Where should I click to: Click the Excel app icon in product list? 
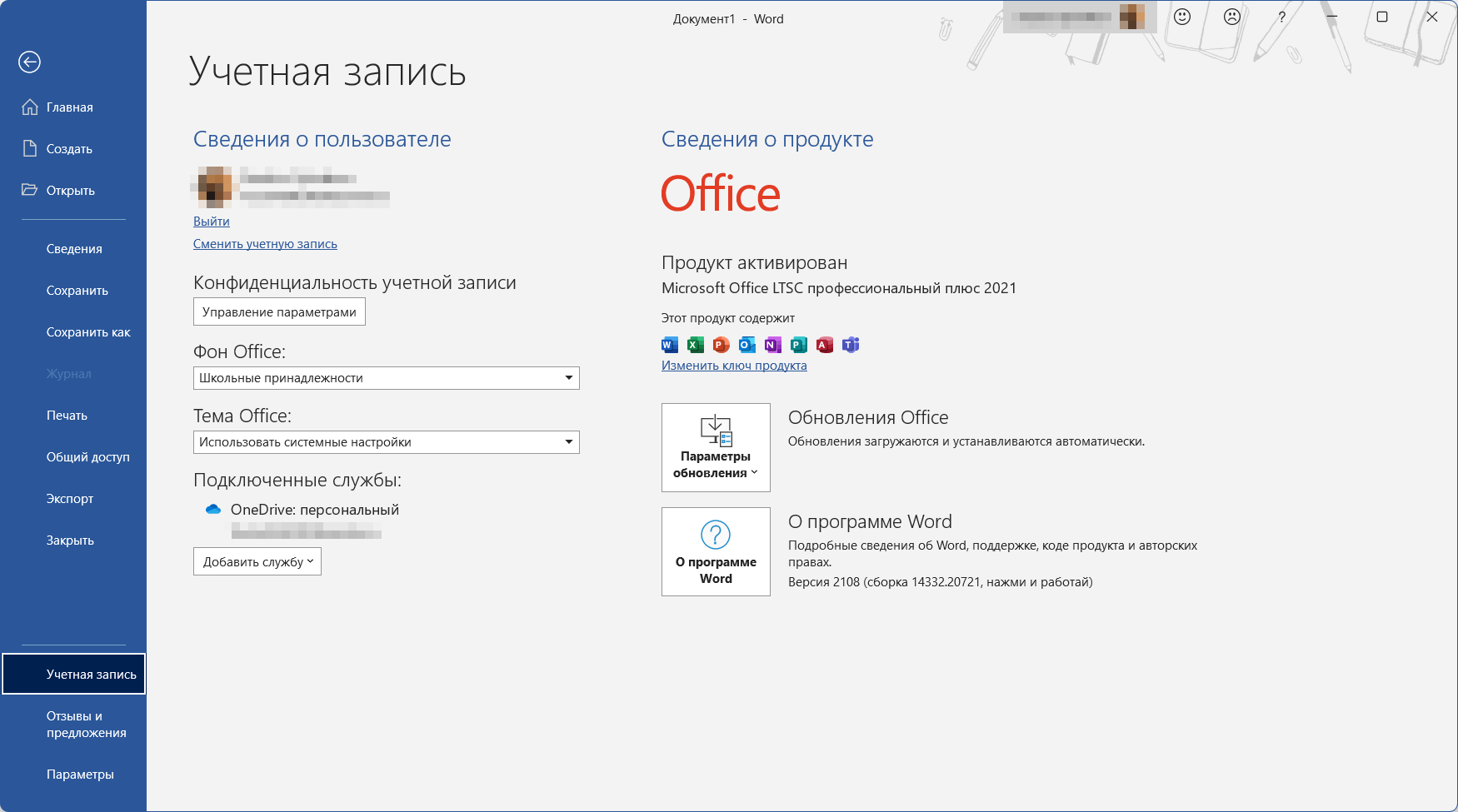click(696, 345)
